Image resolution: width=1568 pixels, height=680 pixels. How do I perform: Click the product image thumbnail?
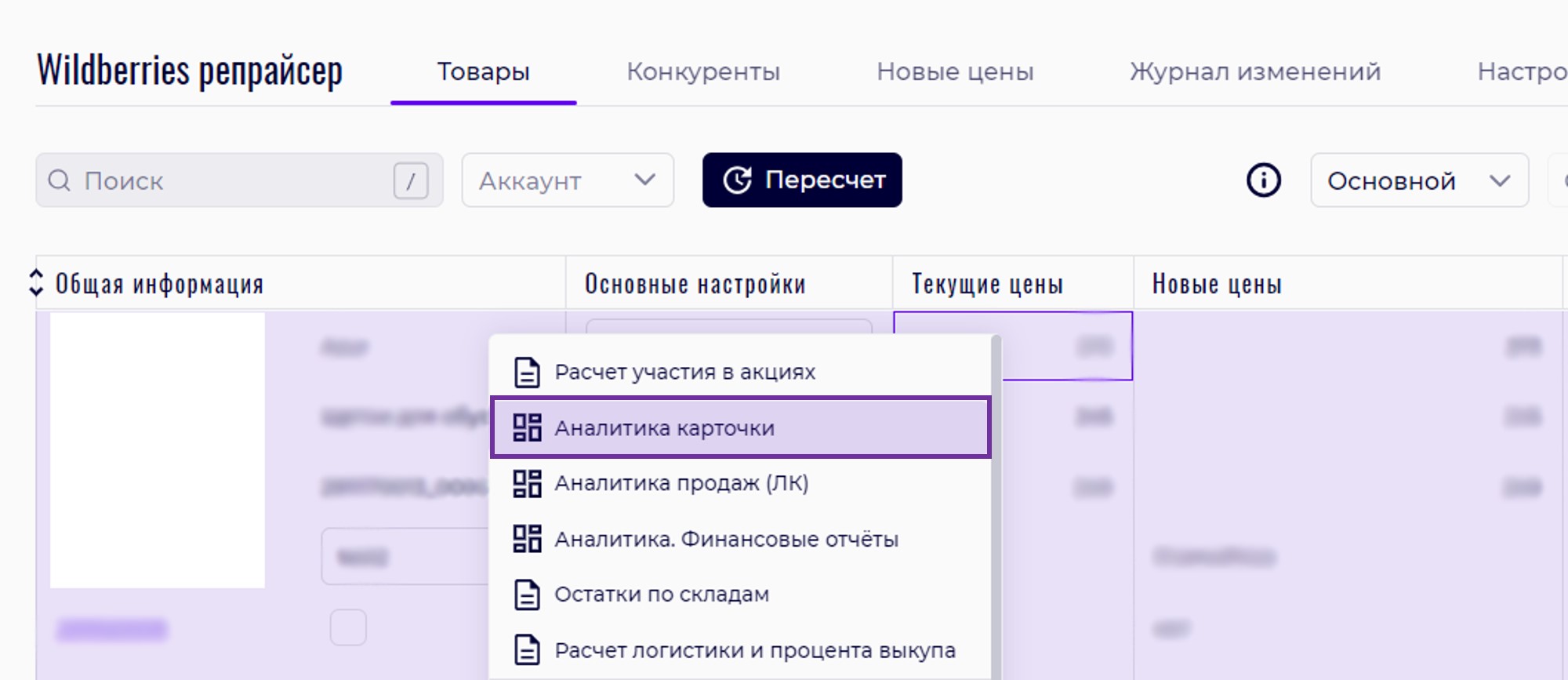[158, 450]
